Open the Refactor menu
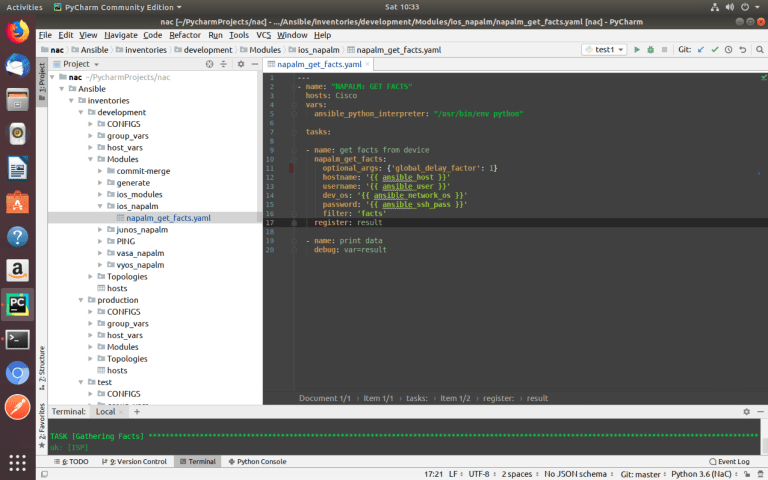 185,35
